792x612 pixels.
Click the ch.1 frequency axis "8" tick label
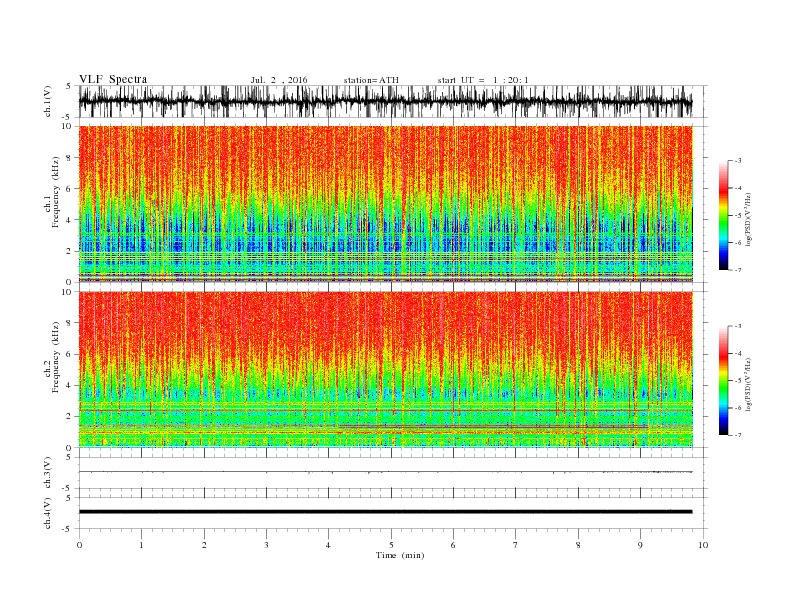70,158
